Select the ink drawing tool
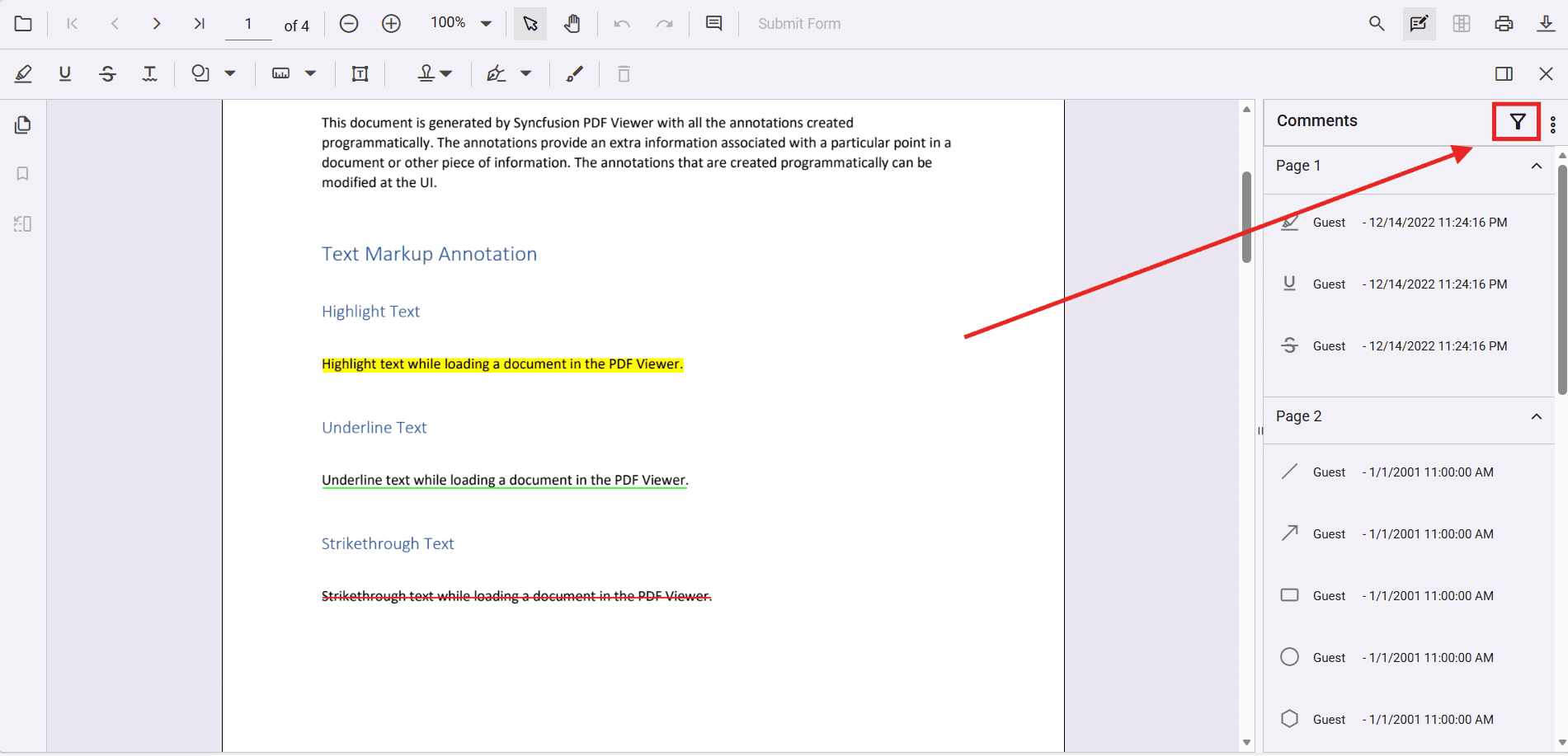Image resolution: width=1568 pixels, height=756 pixels. 575,74
